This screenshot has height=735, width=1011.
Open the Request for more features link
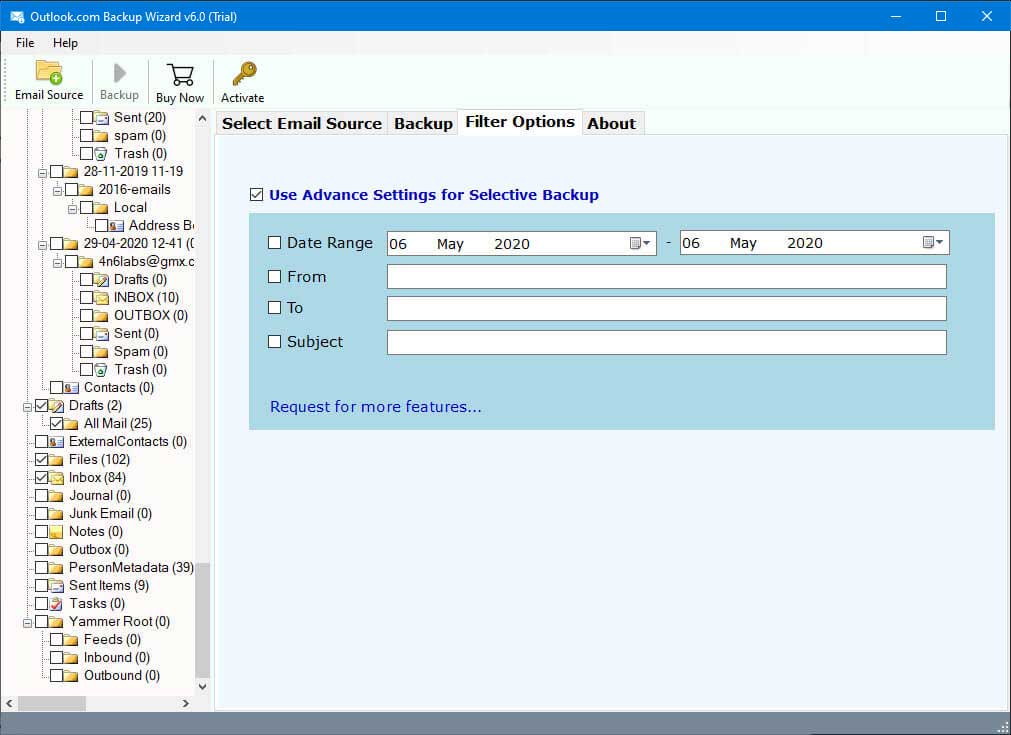(x=375, y=407)
